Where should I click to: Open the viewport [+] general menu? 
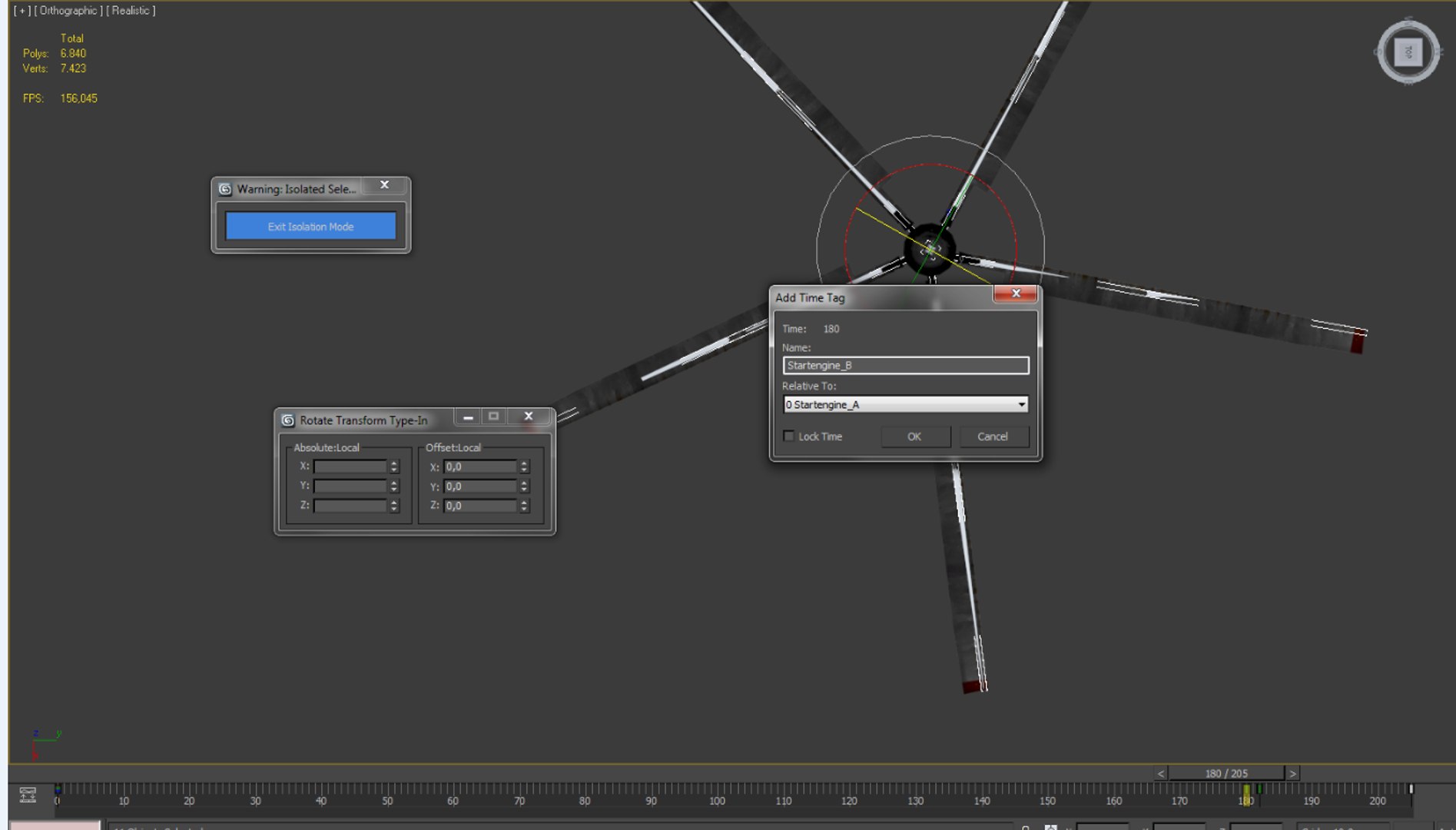tap(22, 11)
